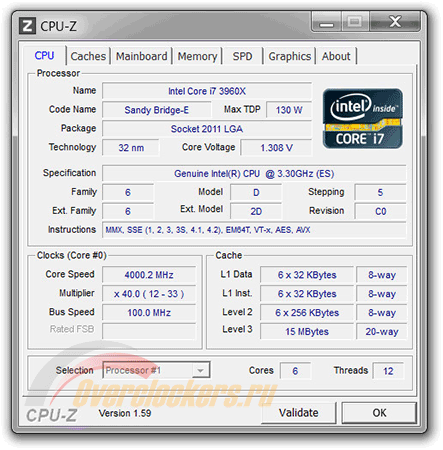Click the Intel Core i7 logo badge
This screenshot has height=450, width=443.
363,118
